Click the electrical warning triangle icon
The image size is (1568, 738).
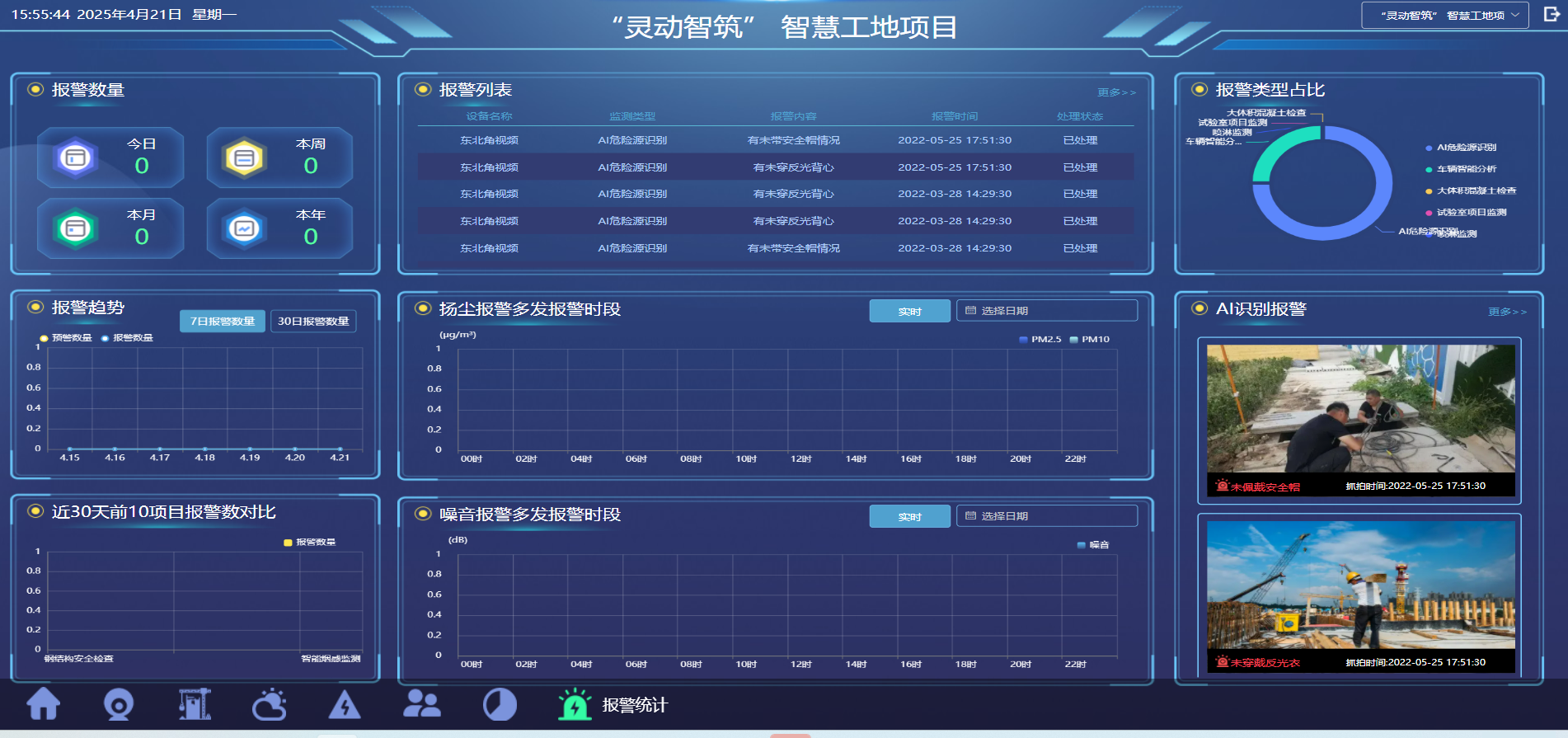[345, 705]
